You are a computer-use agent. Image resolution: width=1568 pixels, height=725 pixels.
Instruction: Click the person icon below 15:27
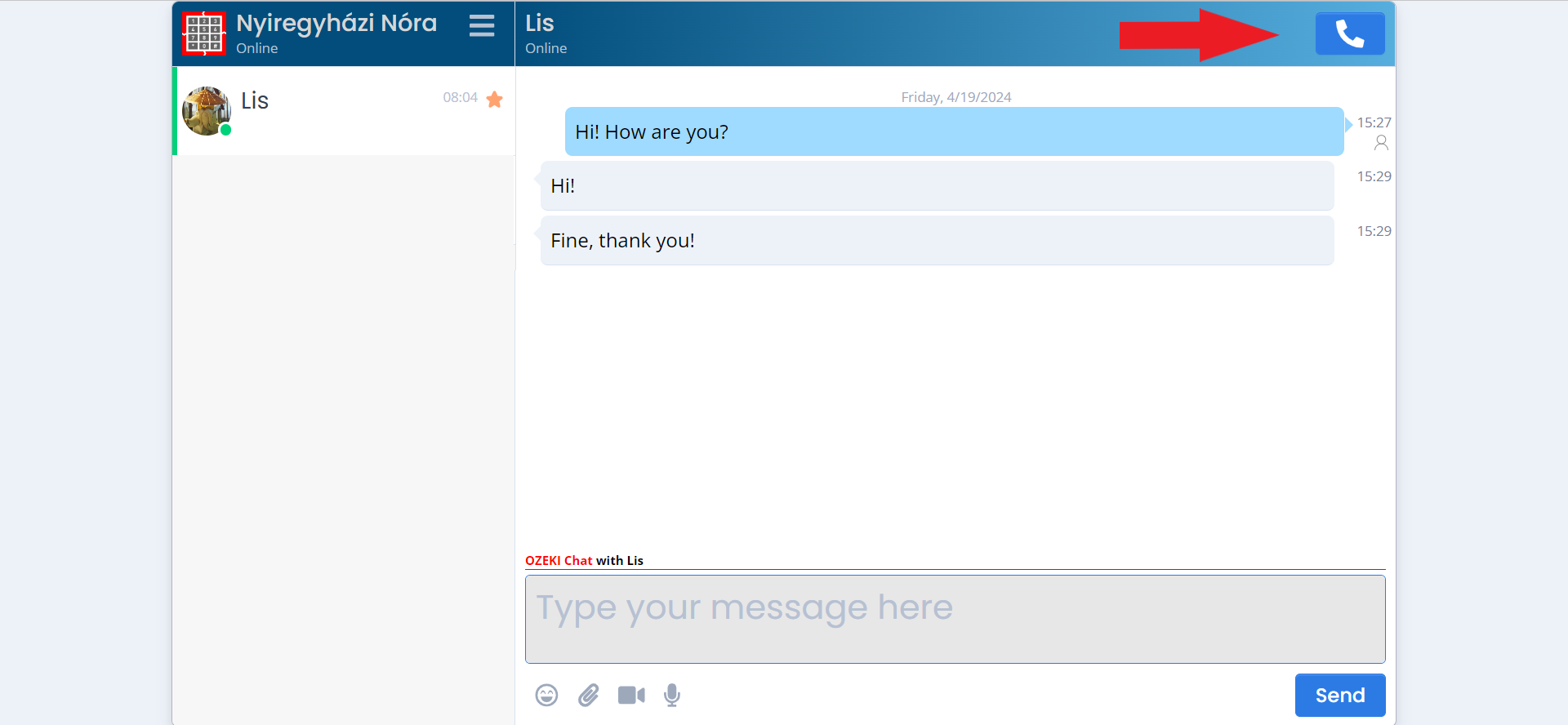point(1381,143)
